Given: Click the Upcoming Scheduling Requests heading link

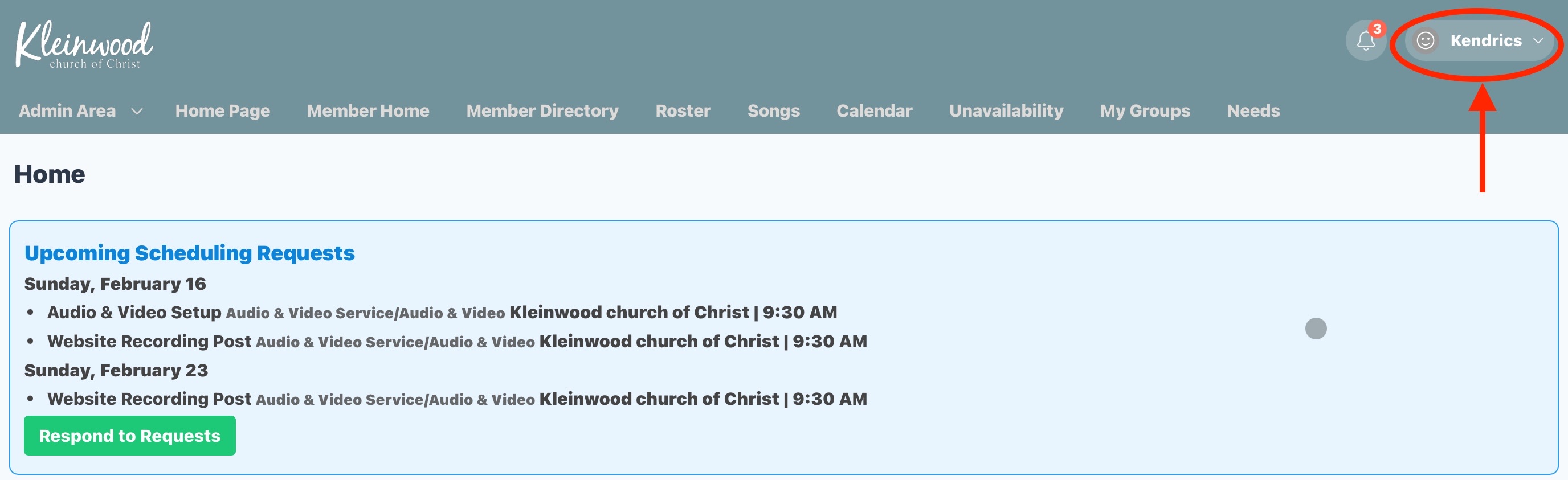Looking at the screenshot, I should pyautogui.click(x=189, y=253).
